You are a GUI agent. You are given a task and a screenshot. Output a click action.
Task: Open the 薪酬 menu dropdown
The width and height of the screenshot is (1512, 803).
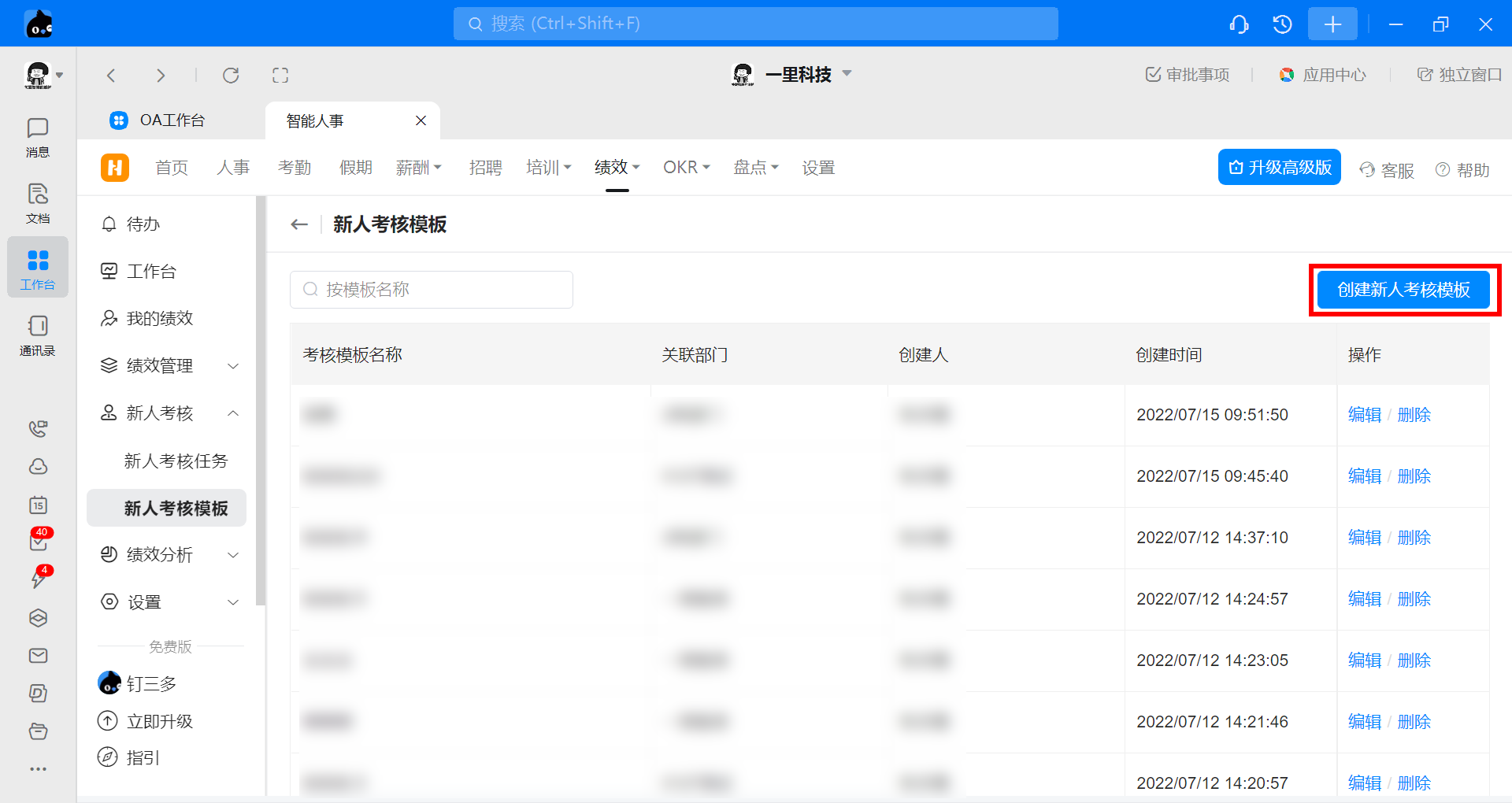click(x=418, y=168)
